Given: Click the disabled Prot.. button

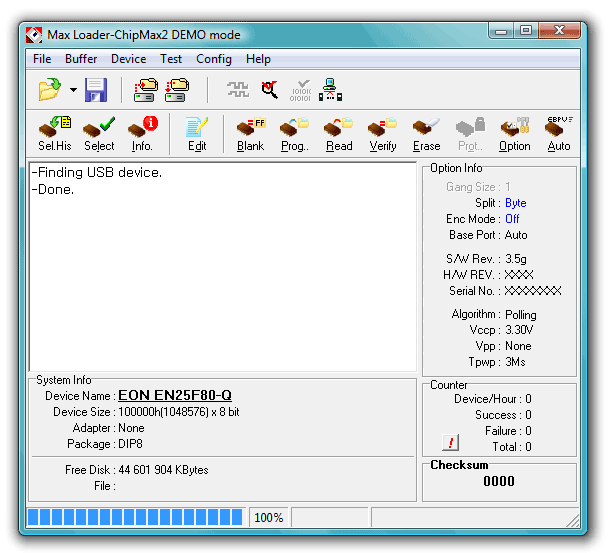Looking at the screenshot, I should tap(470, 134).
